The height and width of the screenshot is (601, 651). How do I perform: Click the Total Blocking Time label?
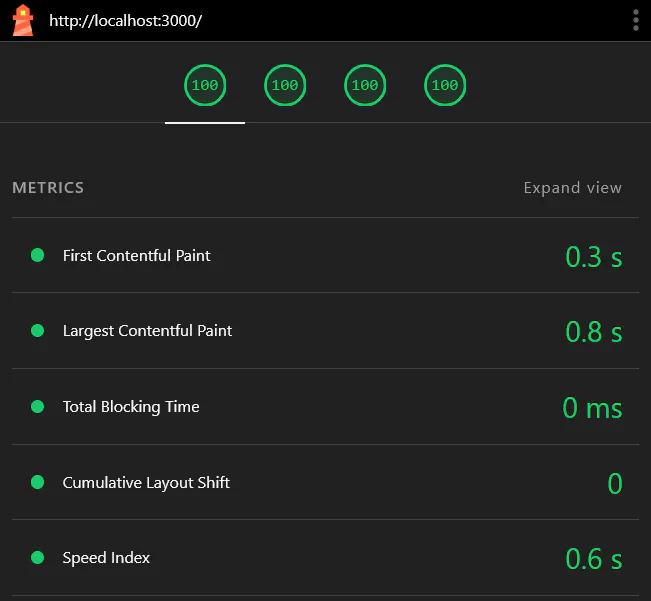tap(131, 407)
